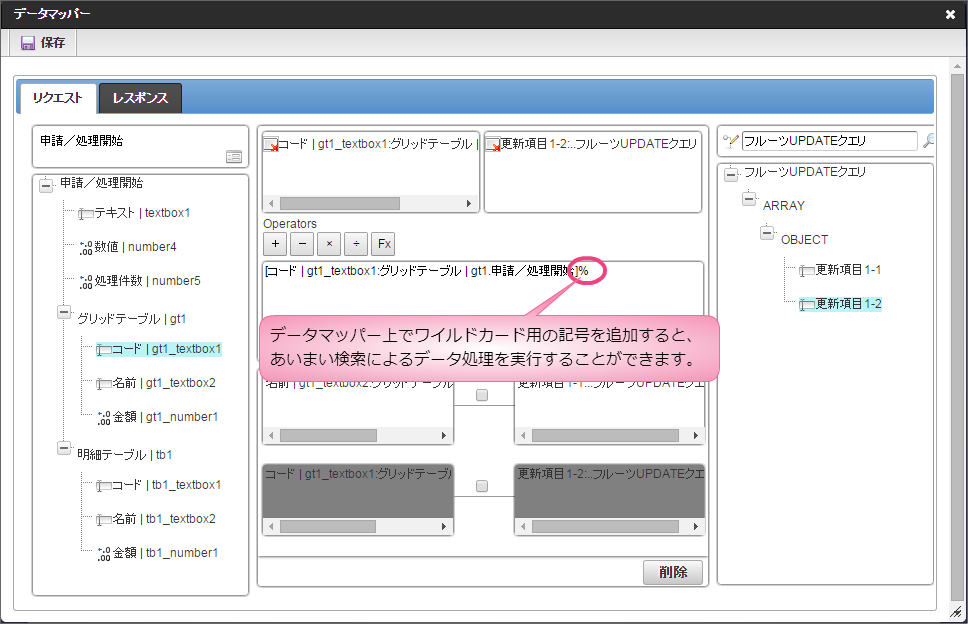Switch to the レスポンス tab

(x=140, y=98)
